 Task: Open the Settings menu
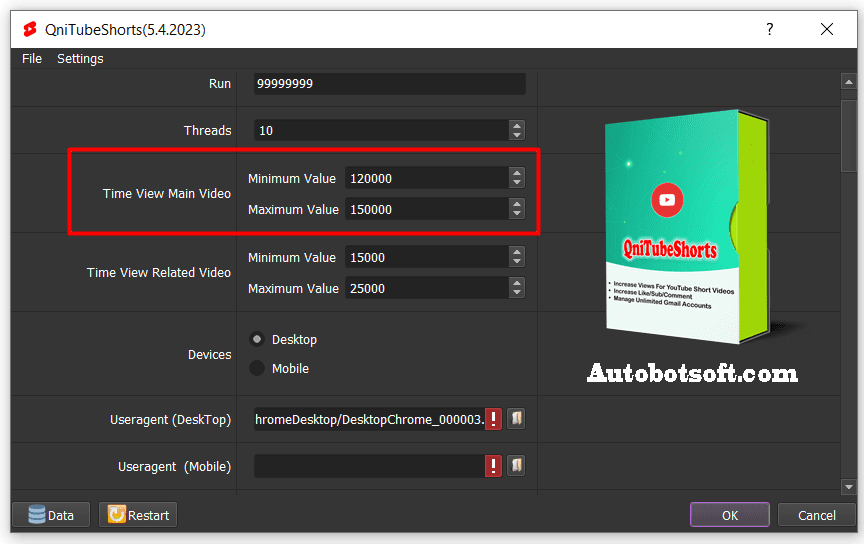click(80, 58)
